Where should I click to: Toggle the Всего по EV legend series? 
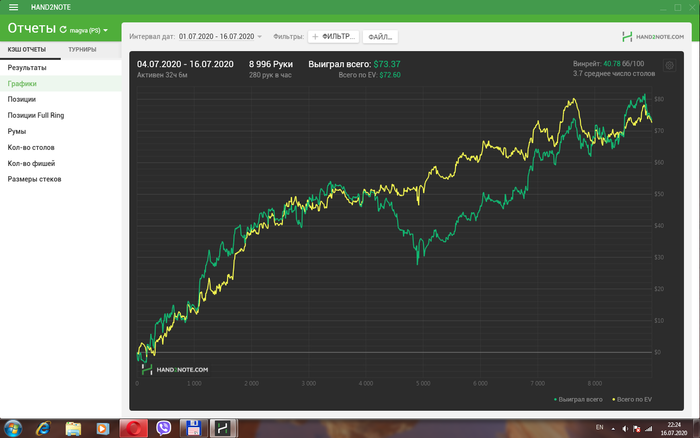632,399
